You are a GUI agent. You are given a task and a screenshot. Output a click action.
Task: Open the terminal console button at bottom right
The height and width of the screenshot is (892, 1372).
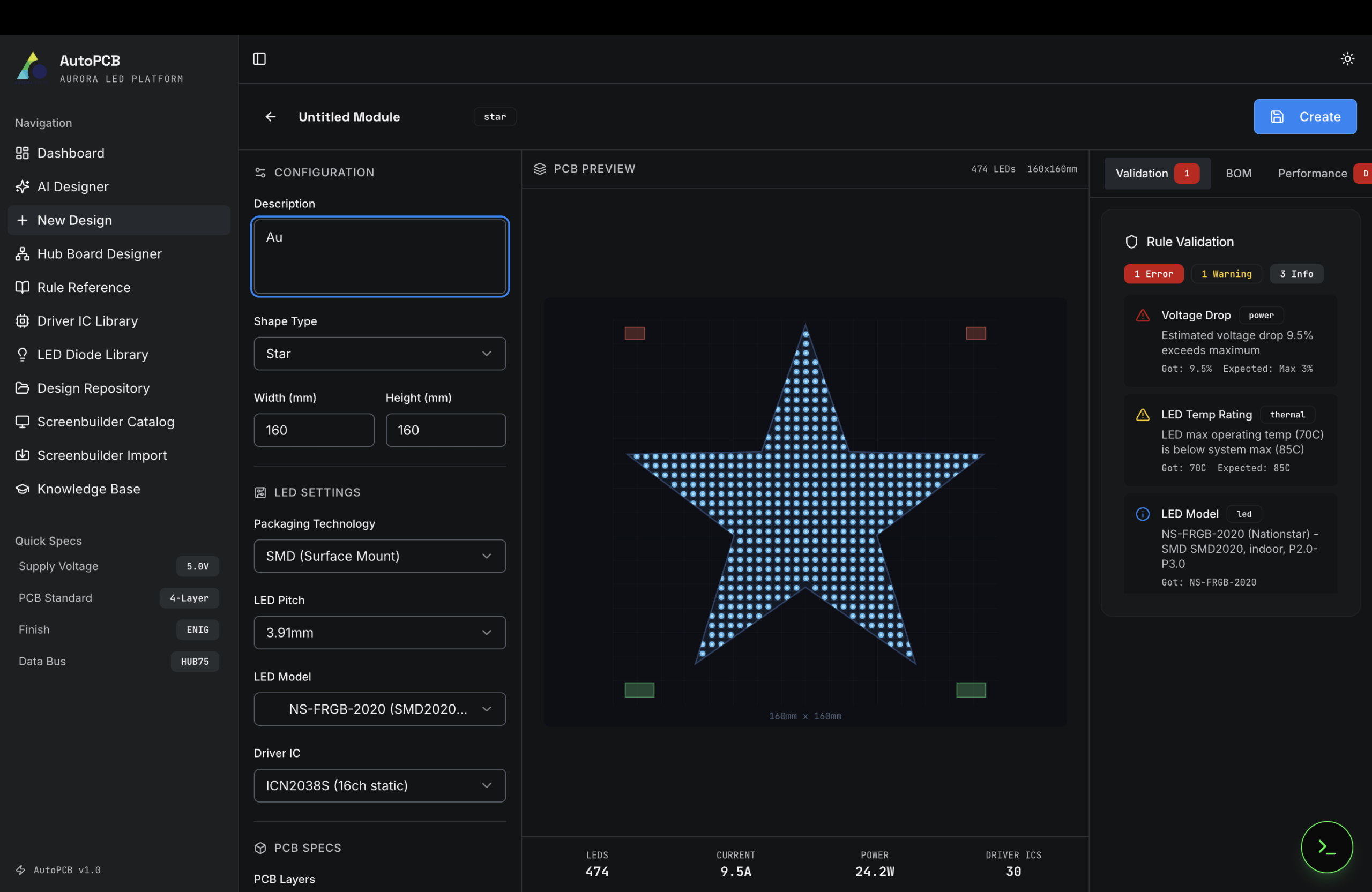1326,847
